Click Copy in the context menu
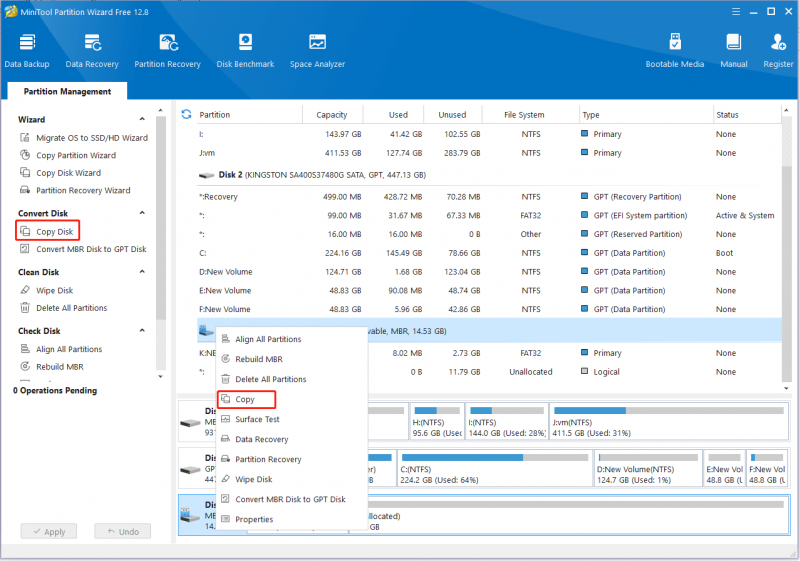Viewport: 800px width, 561px height. [x=292, y=399]
